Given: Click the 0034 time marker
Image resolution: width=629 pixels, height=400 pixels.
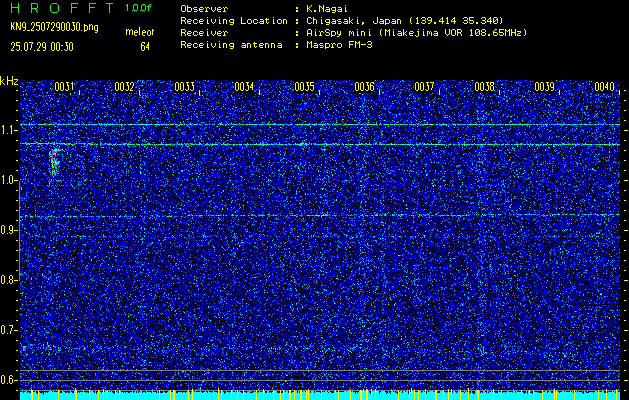Looking at the screenshot, I should coord(244,87).
